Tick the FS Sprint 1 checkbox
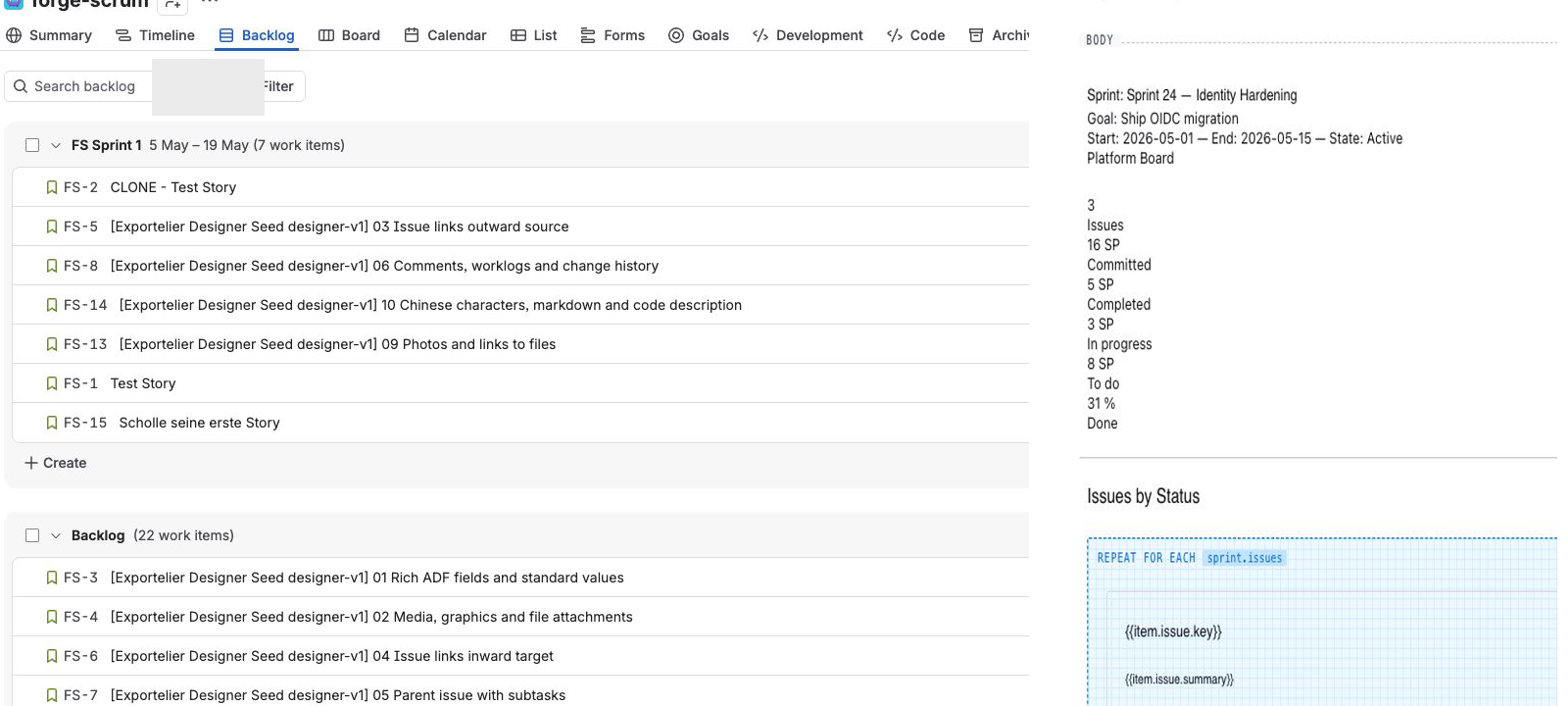 [x=32, y=145]
